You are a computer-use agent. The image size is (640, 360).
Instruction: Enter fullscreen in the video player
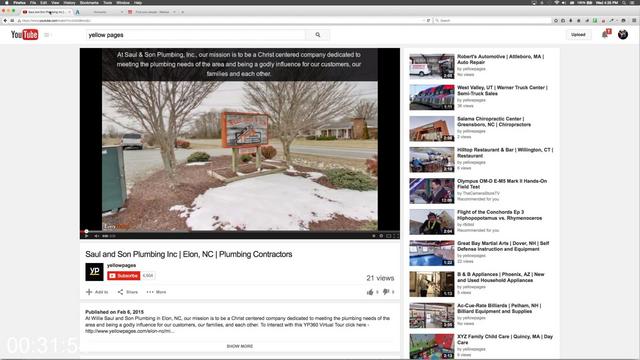[x=396, y=236]
